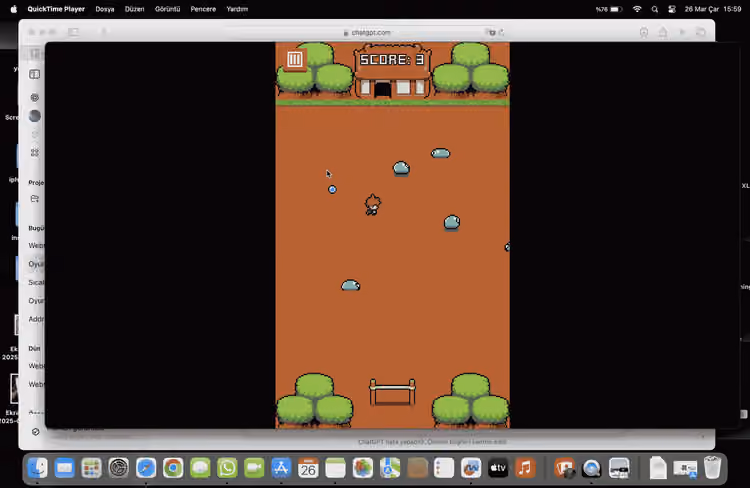Image resolution: width=750 pixels, height=488 pixels.
Task: Open Reminders from the Dock
Action: [444, 468]
